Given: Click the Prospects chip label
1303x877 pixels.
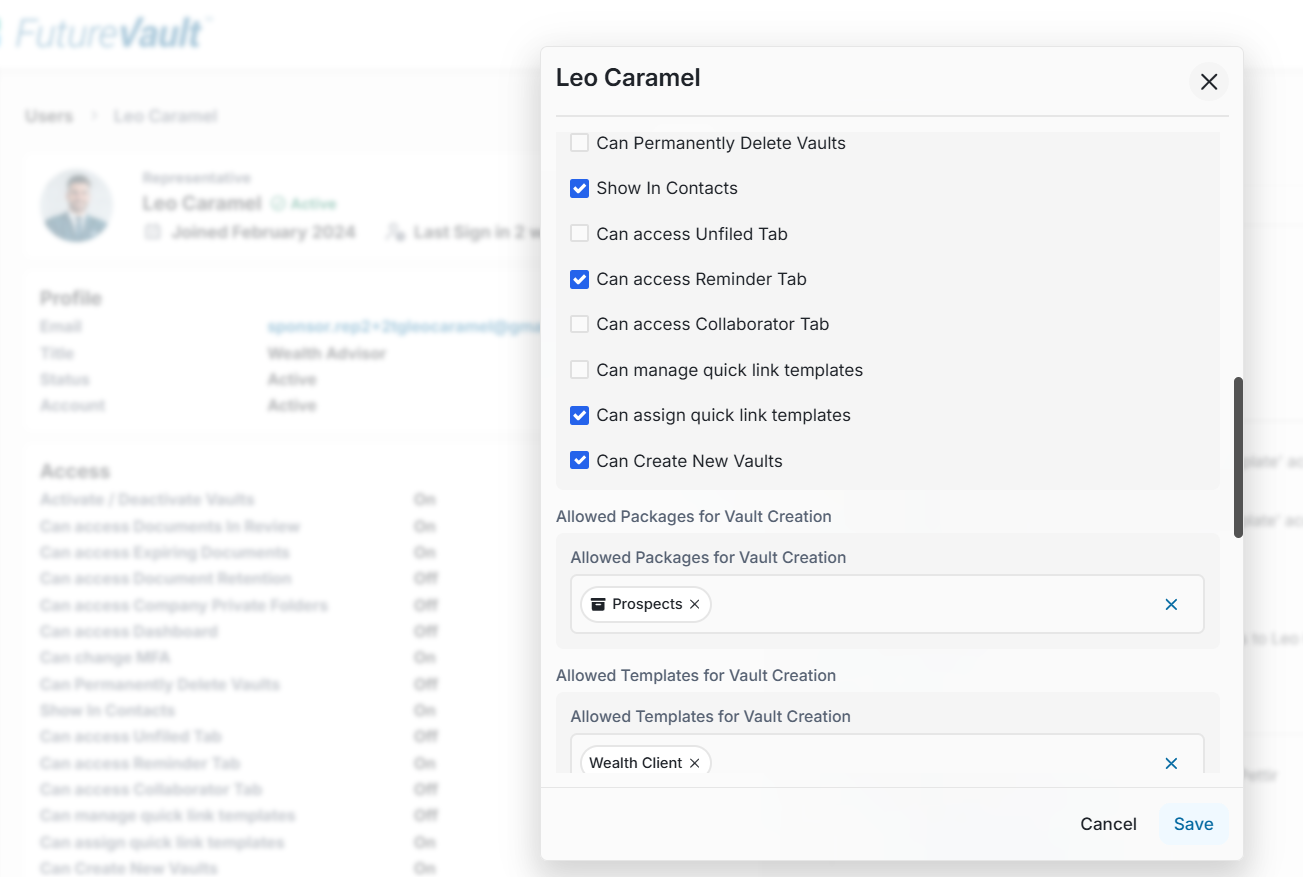Looking at the screenshot, I should click(647, 604).
